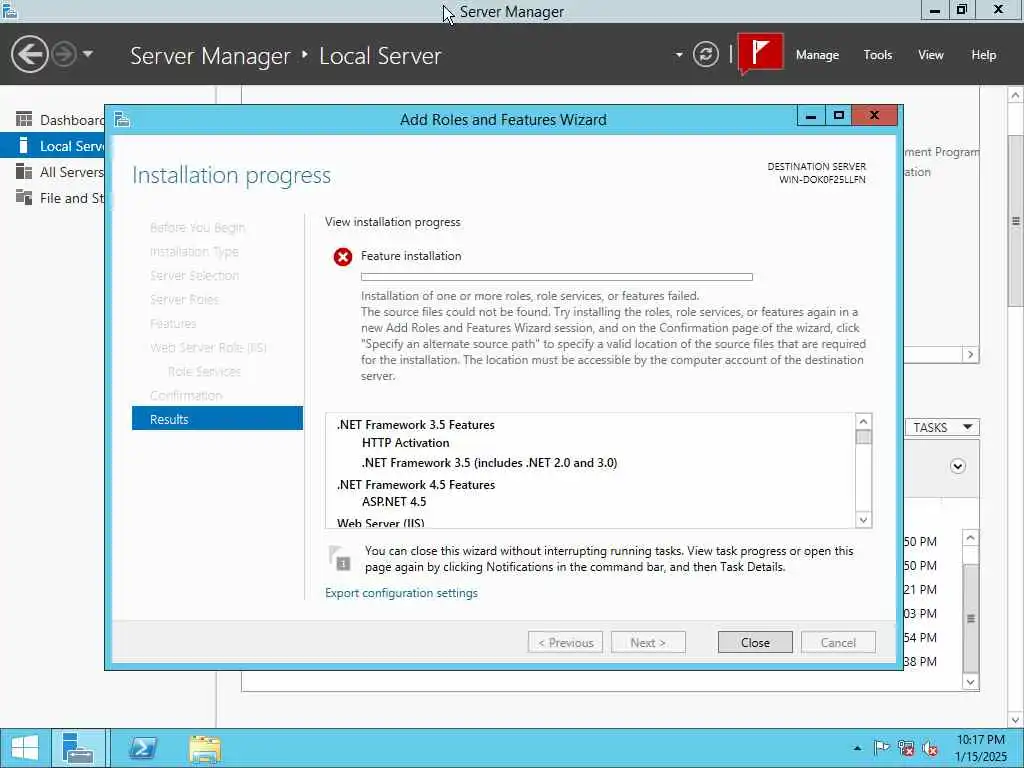Click the network status tray icon
1024x768 pixels.
tap(906, 748)
